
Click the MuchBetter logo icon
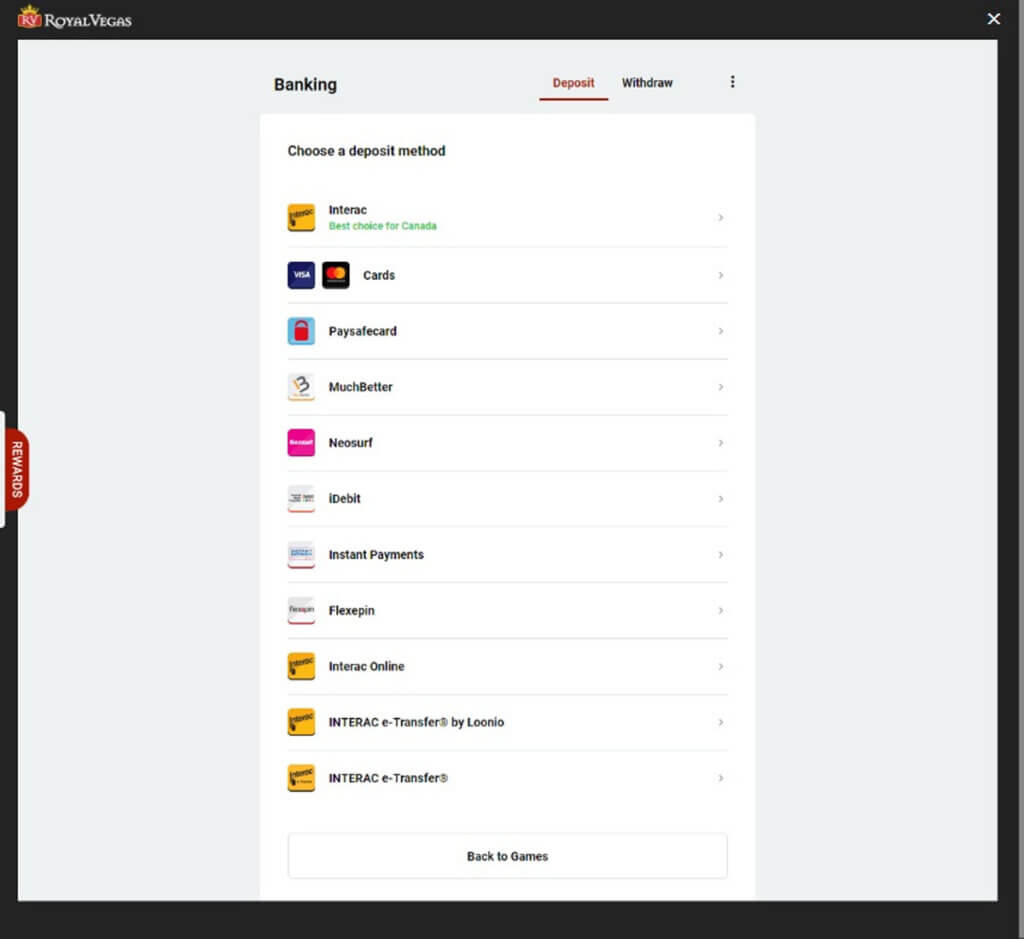301,387
